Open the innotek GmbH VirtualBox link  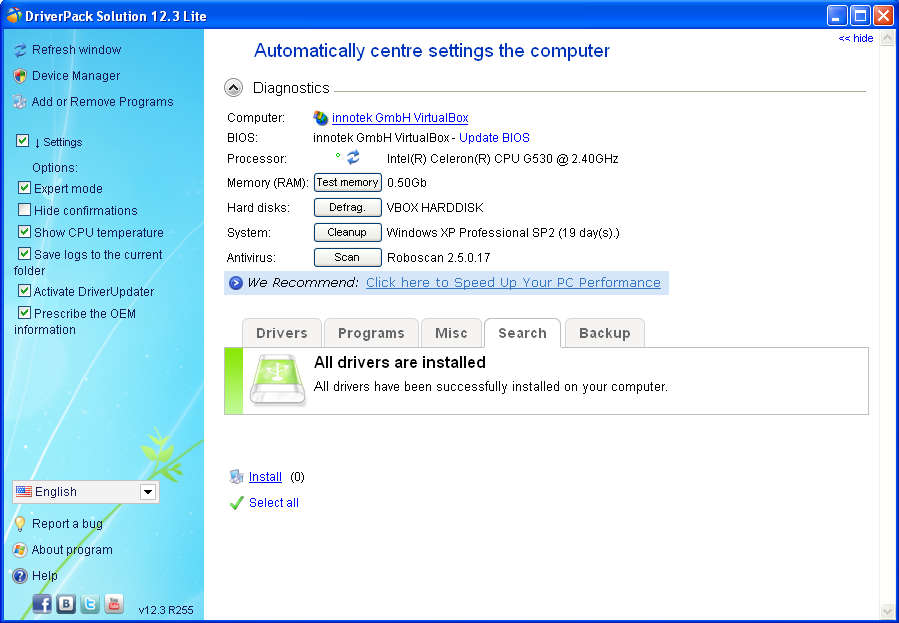click(400, 118)
